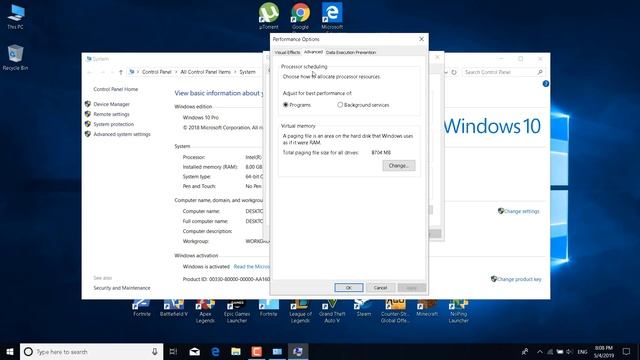Show hidden icons chevron in system tray
Viewport: 640px width, 360px height.
[x=540, y=351]
